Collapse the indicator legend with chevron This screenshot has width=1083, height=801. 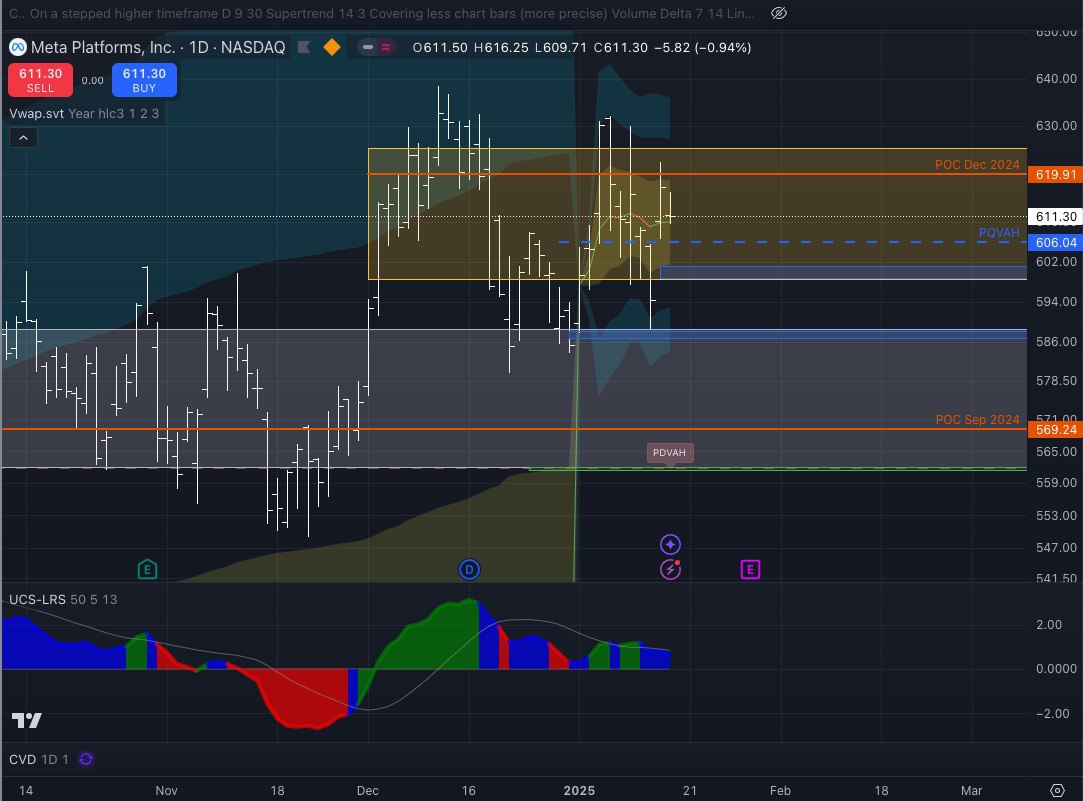pyautogui.click(x=23, y=138)
